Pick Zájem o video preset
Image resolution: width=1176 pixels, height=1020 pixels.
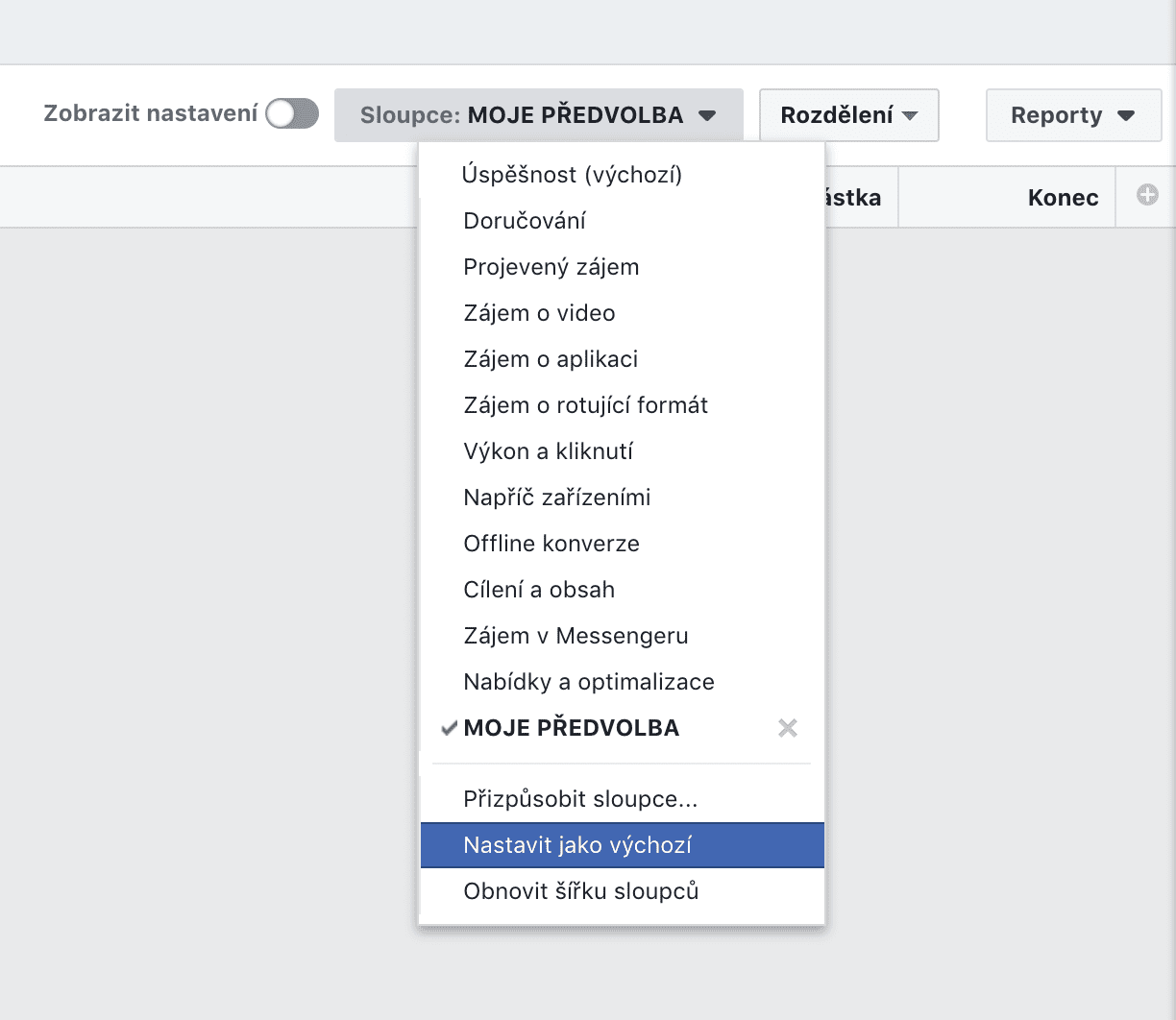pyautogui.click(x=539, y=313)
